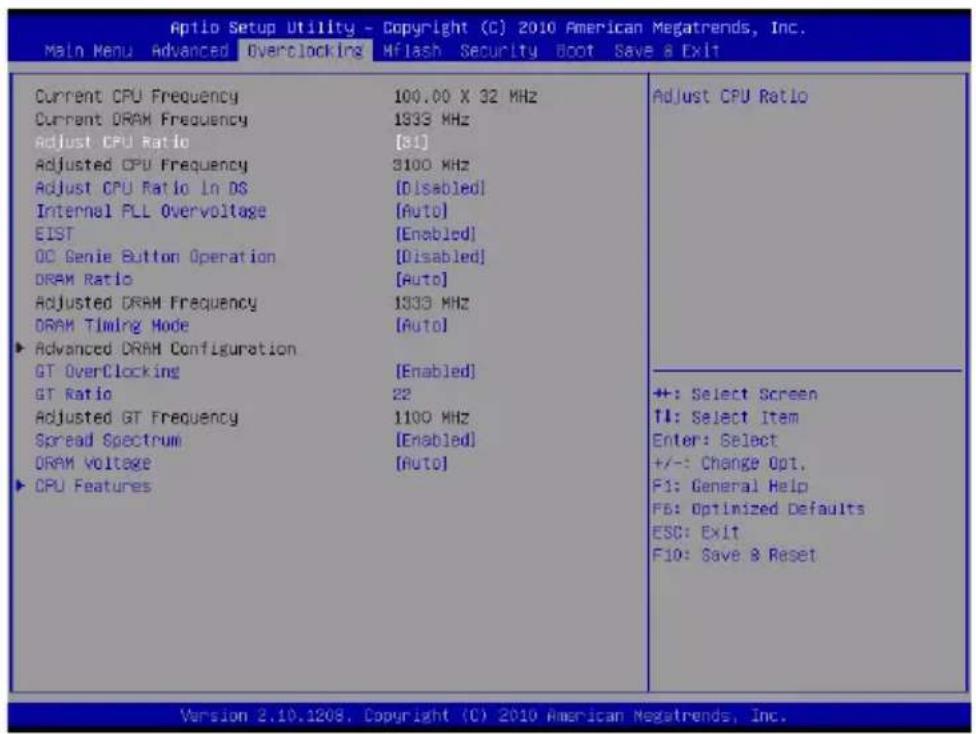976x734 pixels.
Task: Toggle EIST [Enabled] value
Action: tap(436, 234)
